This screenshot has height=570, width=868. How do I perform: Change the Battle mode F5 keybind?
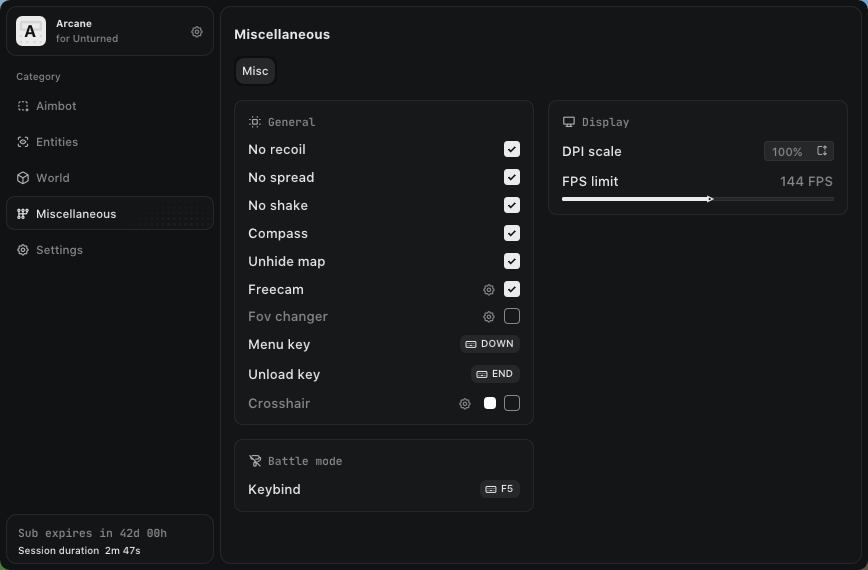click(x=499, y=489)
